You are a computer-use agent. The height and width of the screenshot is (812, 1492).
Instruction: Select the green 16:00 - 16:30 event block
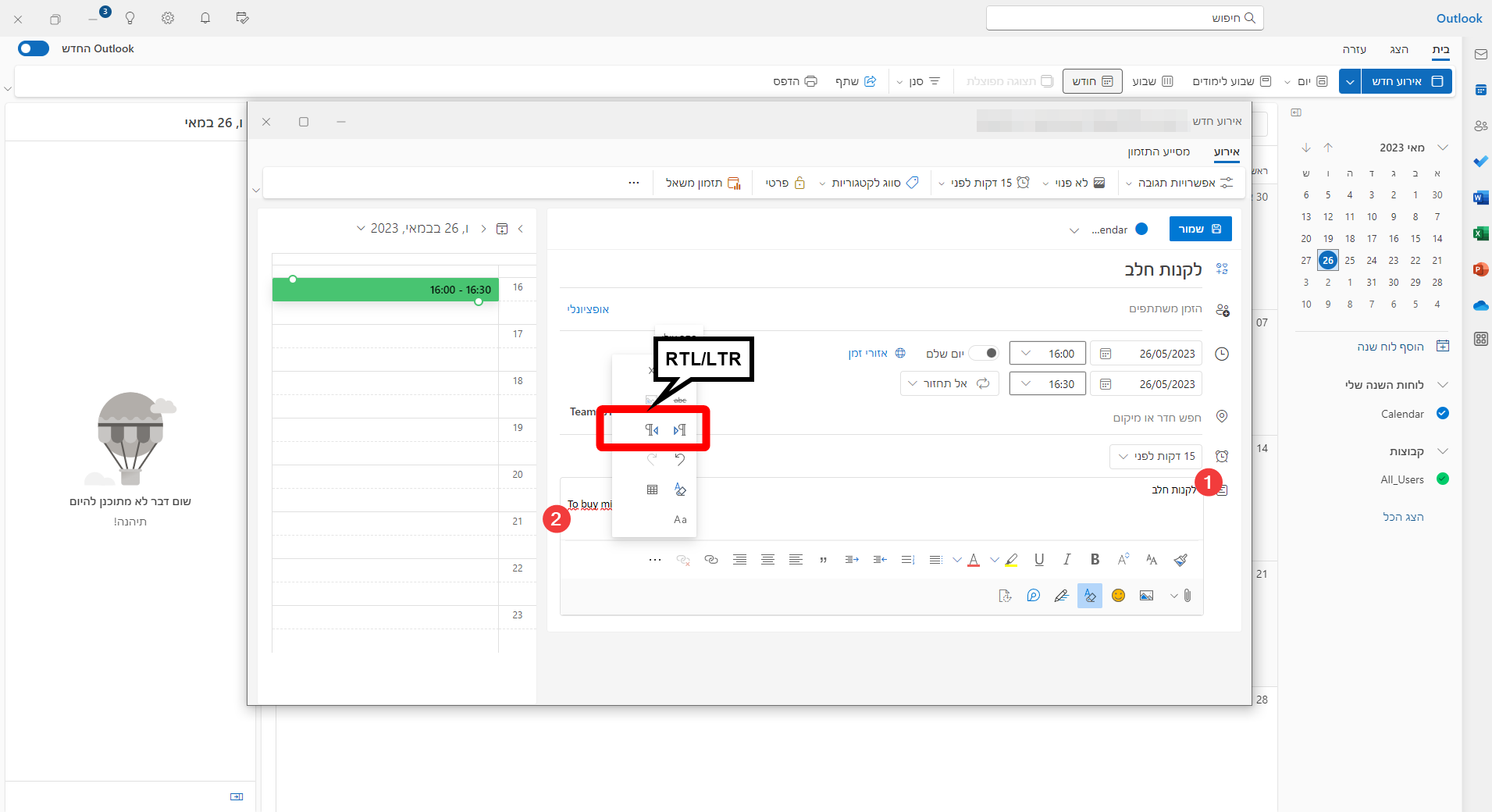[x=386, y=290]
